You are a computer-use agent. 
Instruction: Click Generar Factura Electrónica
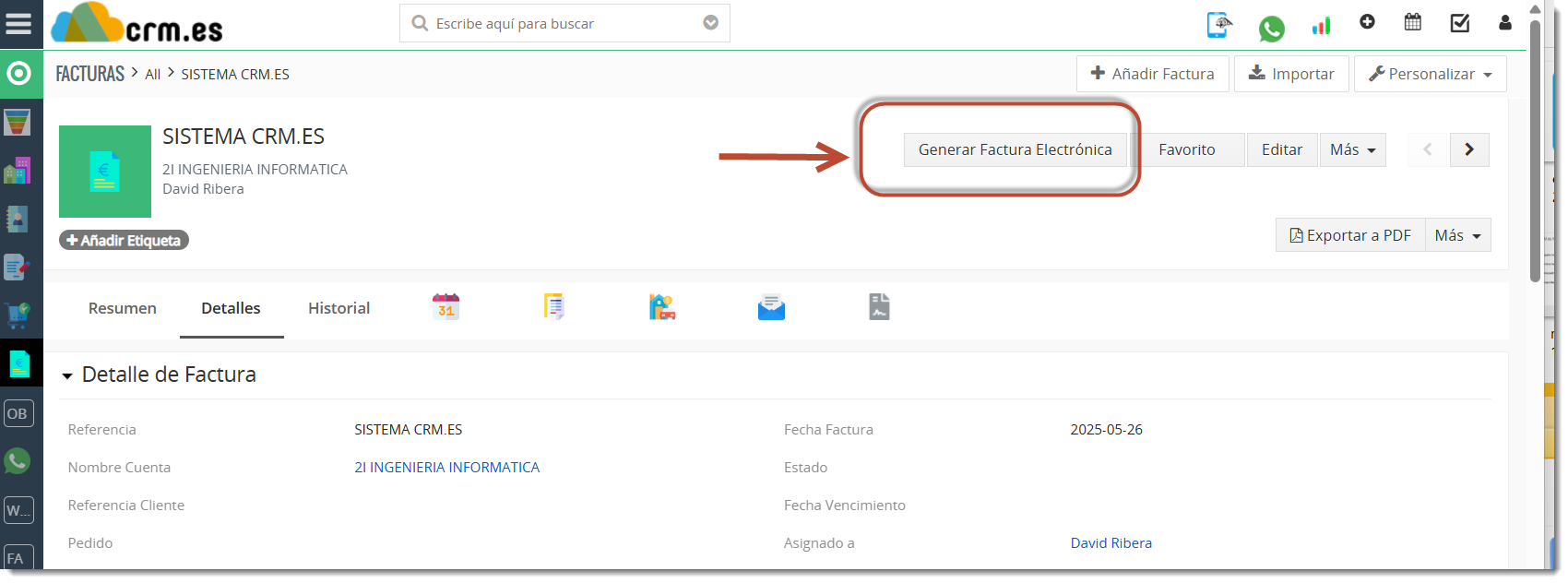1015,149
